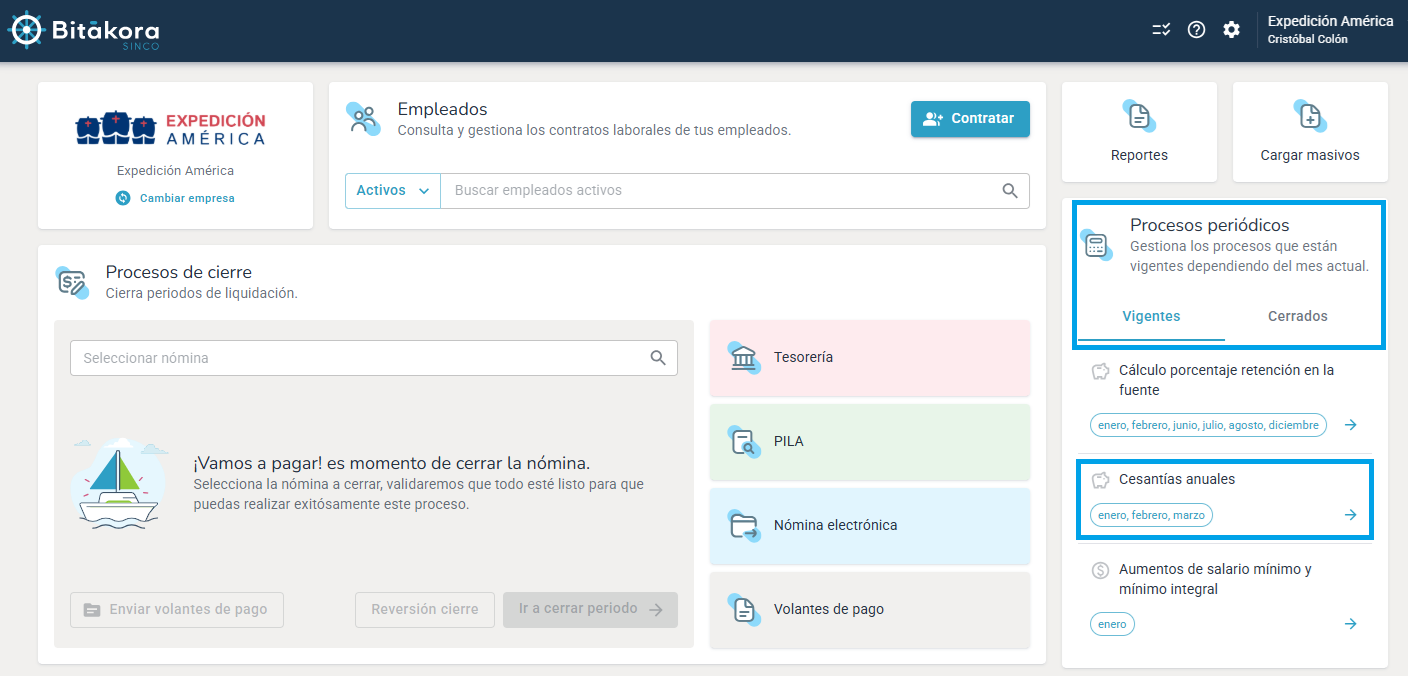Open the settings gear in top bar
Viewport: 1408px width, 676px height.
click(1231, 30)
